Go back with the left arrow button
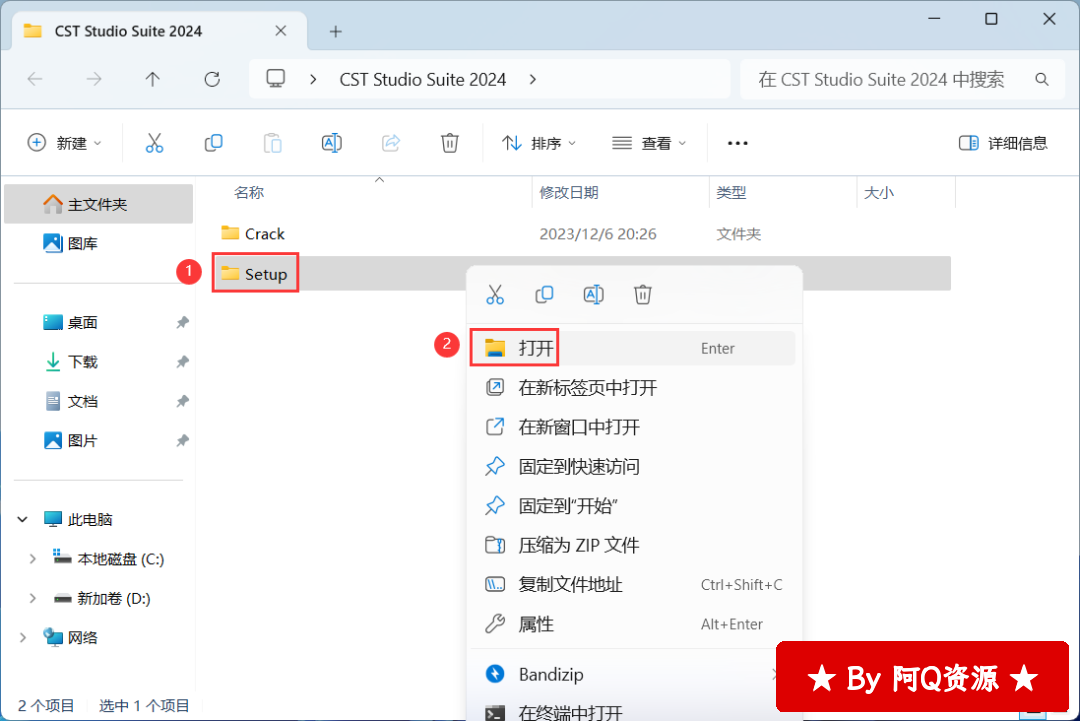 (x=35, y=79)
